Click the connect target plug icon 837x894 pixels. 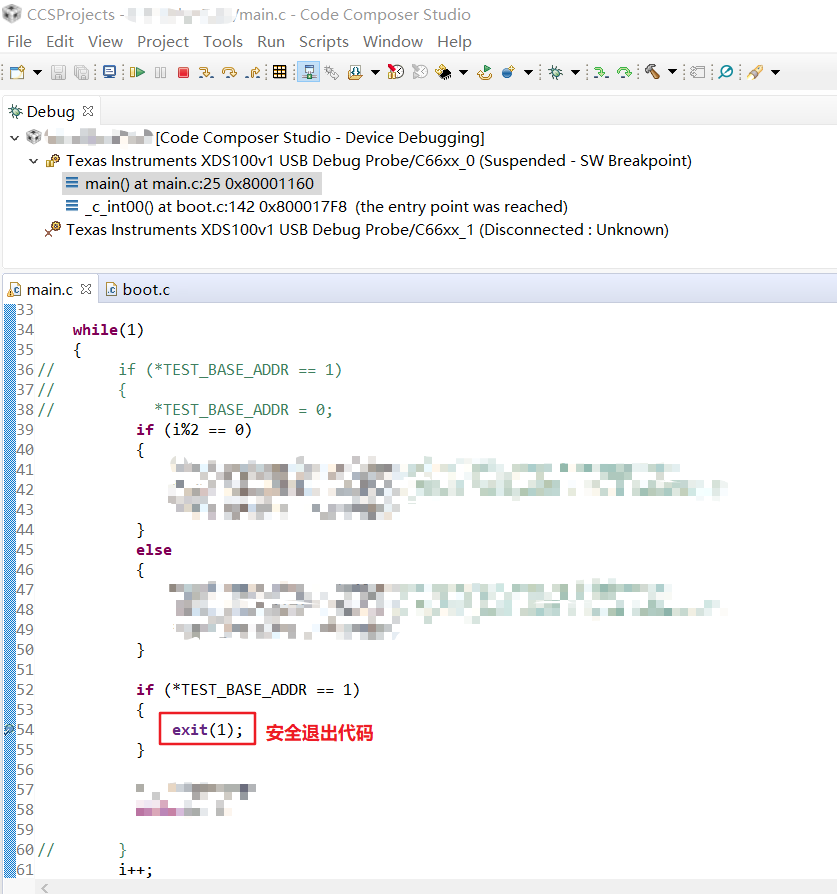[331, 72]
